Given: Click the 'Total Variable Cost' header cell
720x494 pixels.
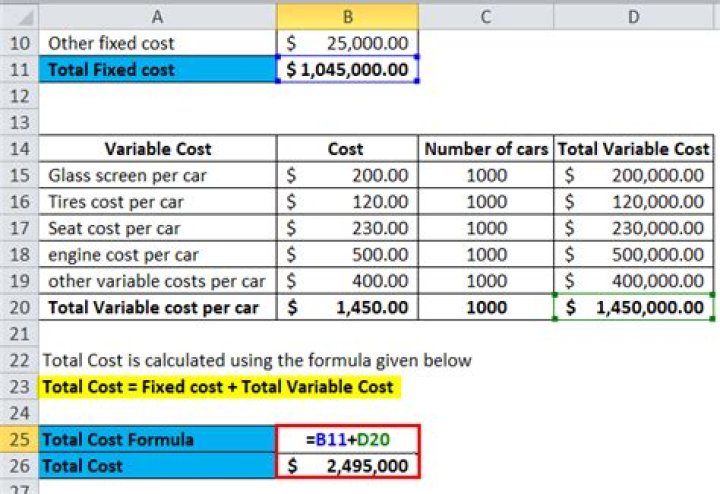Looking at the screenshot, I should [634, 149].
